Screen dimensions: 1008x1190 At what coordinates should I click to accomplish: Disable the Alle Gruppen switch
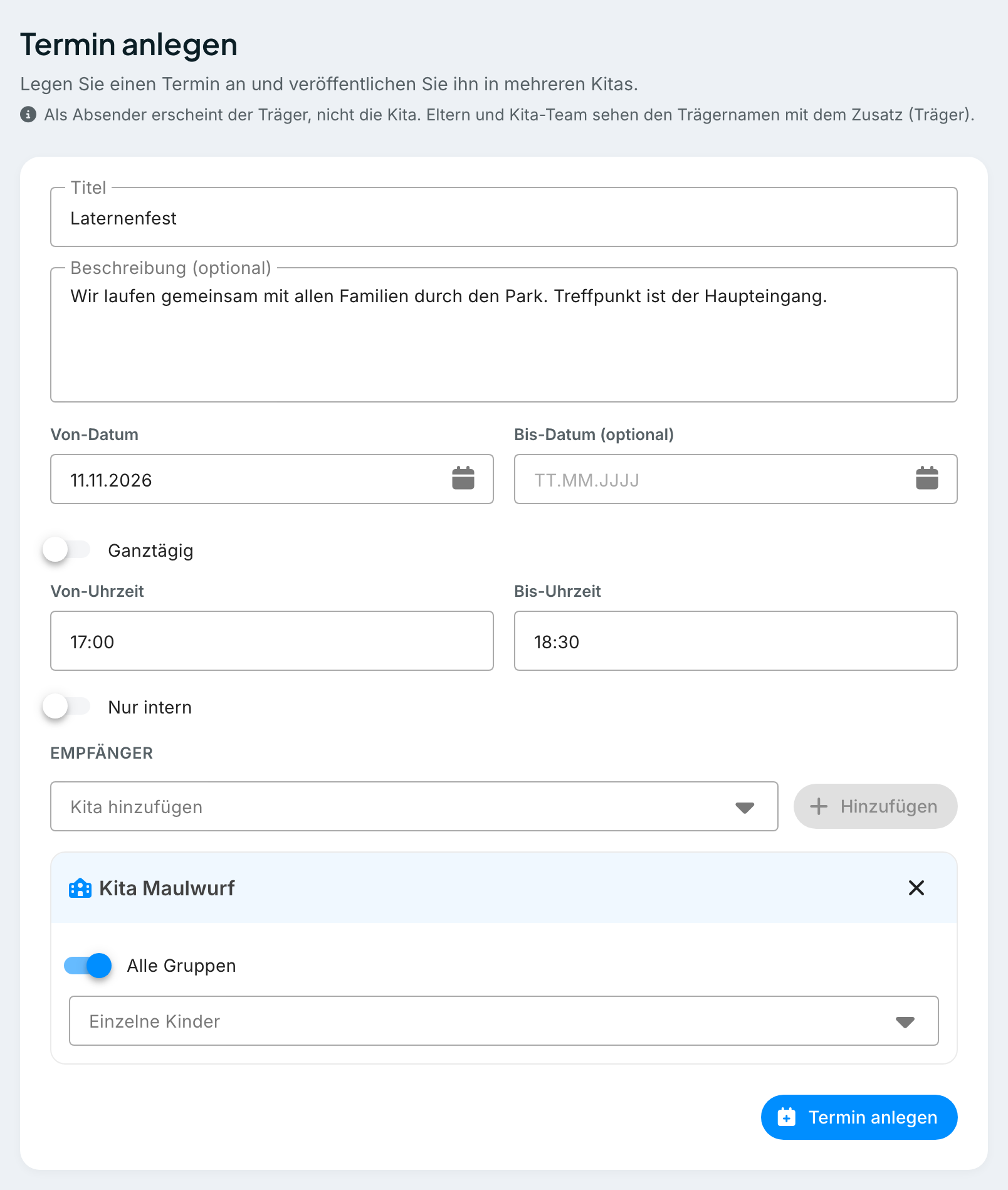pos(88,966)
